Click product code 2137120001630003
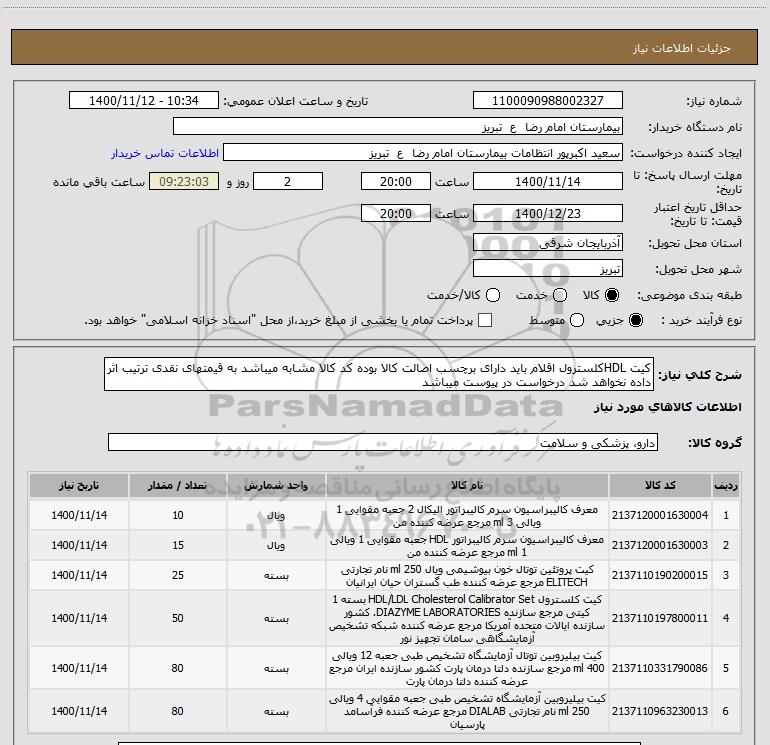The image size is (770, 745). point(660,545)
